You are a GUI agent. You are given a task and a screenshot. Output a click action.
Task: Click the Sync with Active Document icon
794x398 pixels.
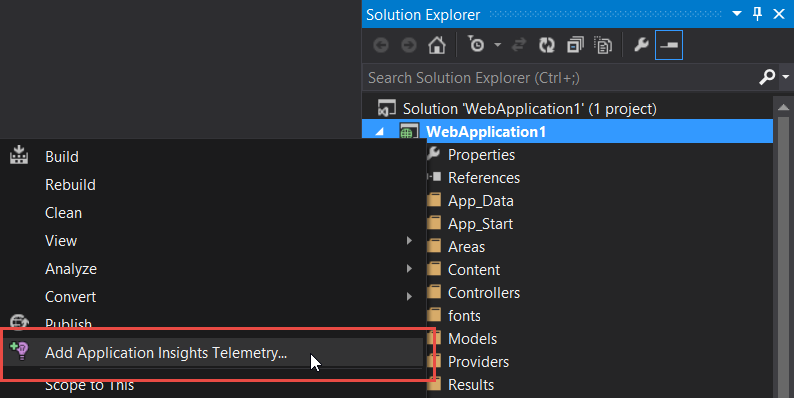click(519, 45)
